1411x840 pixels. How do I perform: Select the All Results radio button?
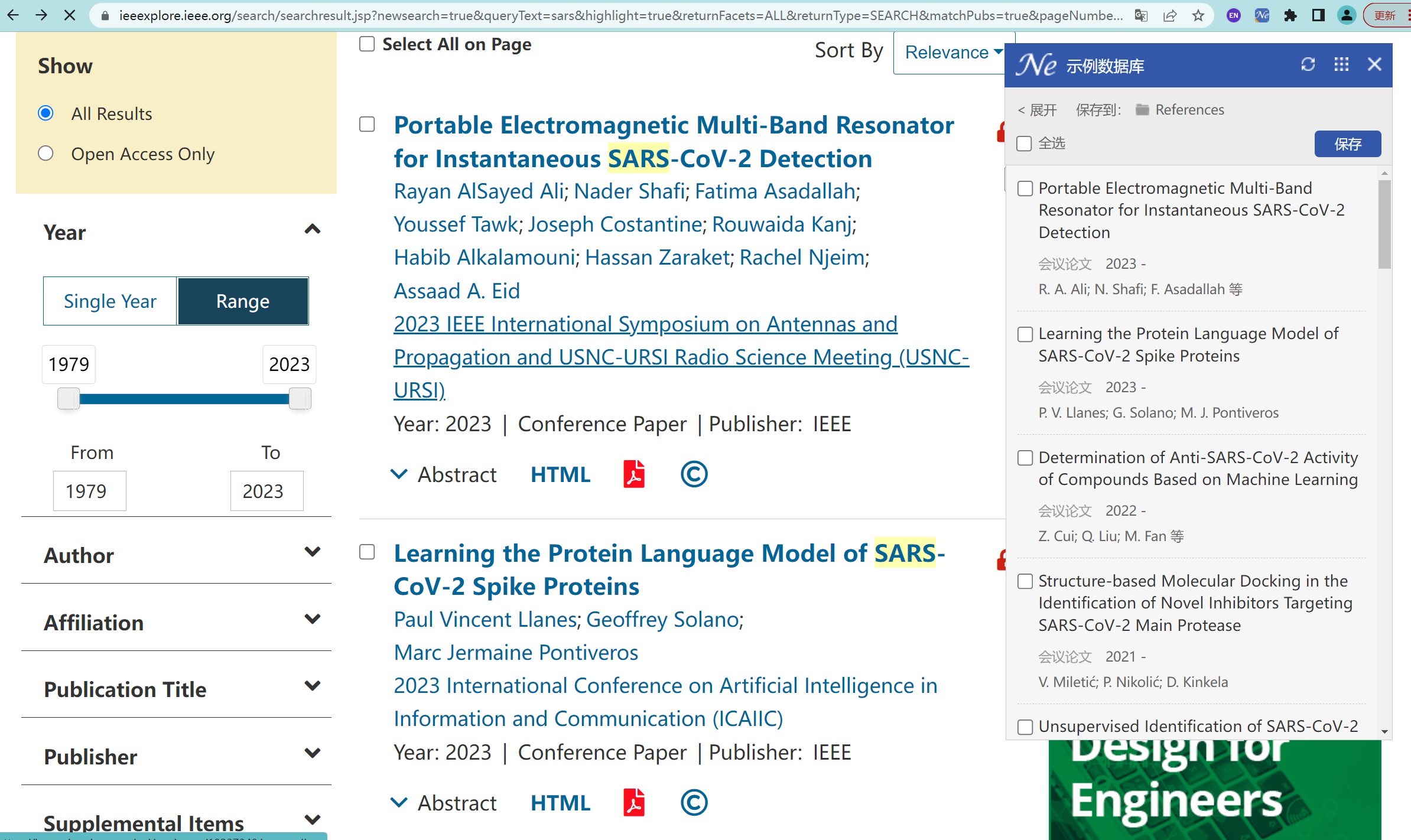tap(45, 113)
